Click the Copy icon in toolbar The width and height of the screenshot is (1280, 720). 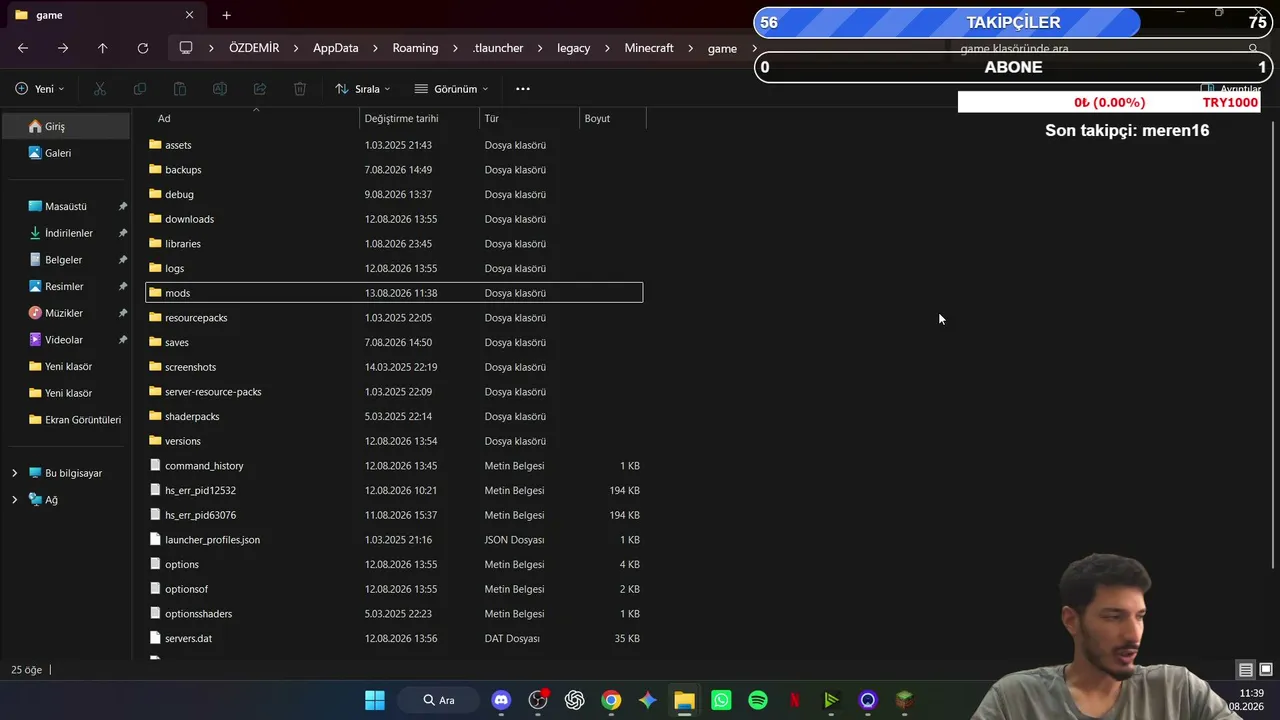(140, 89)
